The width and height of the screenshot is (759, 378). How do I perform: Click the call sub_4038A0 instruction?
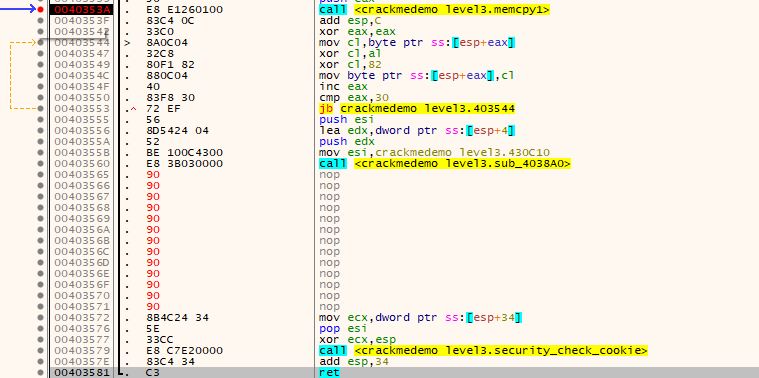445,164
